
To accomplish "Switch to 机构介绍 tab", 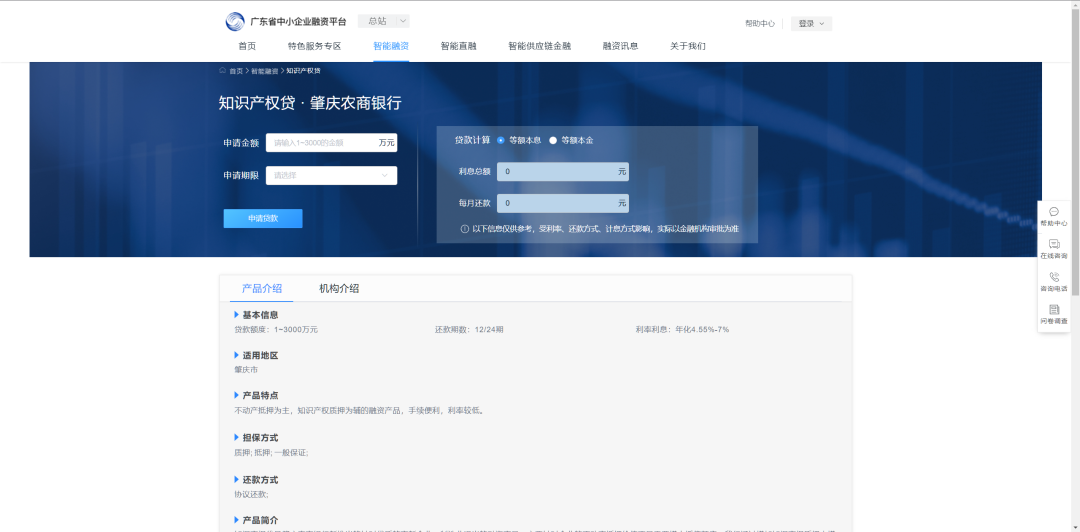I will pyautogui.click(x=339, y=289).
